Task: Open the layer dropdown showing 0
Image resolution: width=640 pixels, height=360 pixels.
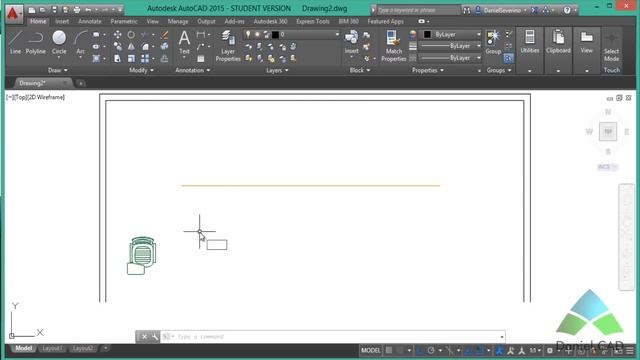Action: click(x=291, y=35)
